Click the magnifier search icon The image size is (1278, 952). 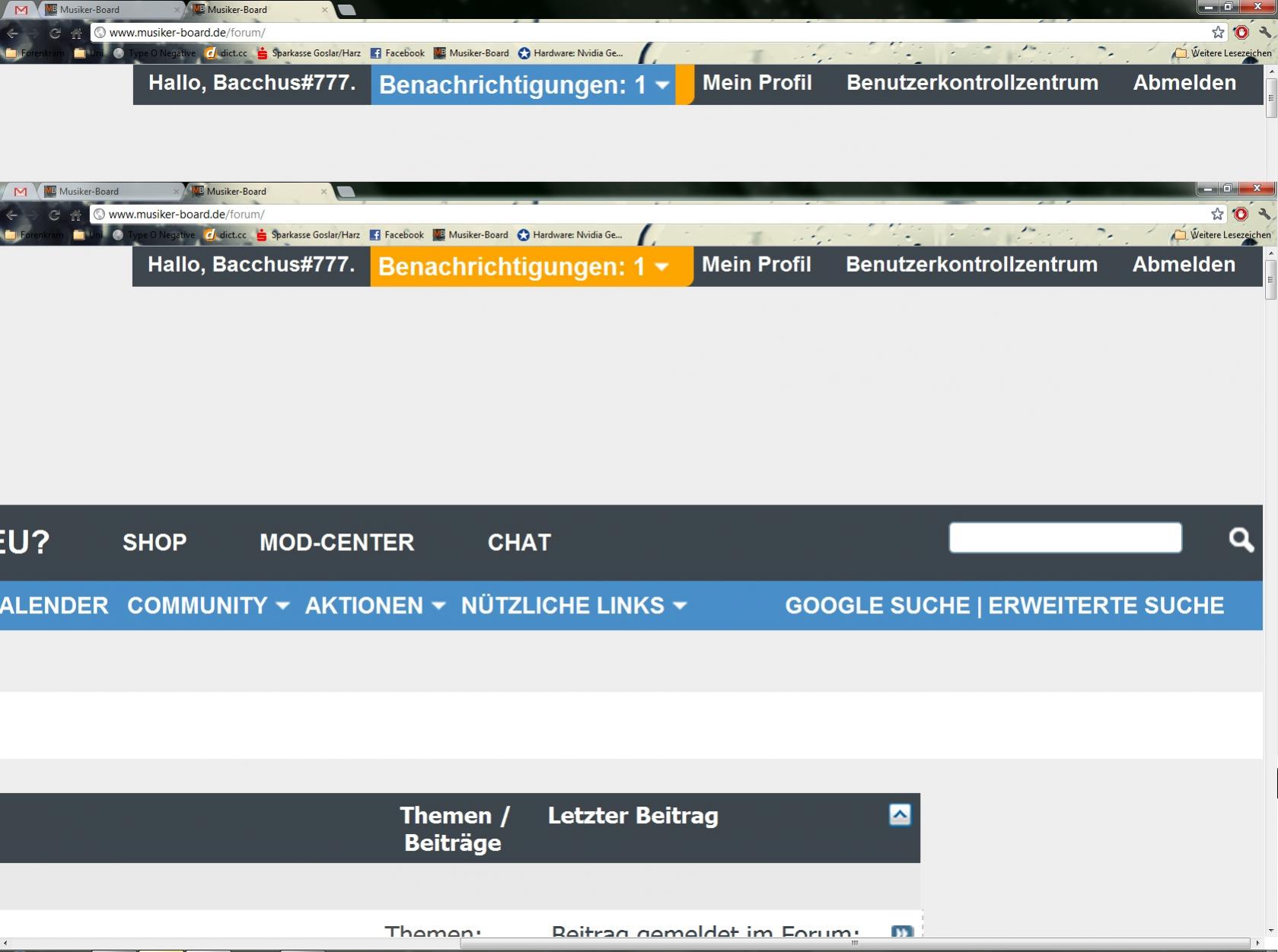click(1241, 540)
